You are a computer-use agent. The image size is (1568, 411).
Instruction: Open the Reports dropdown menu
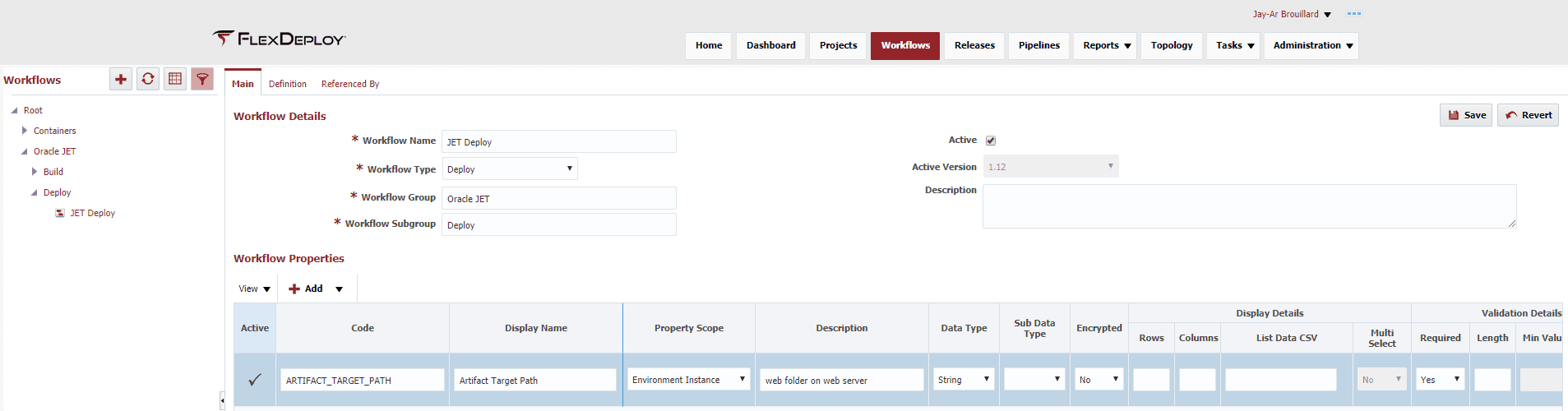coord(1106,45)
